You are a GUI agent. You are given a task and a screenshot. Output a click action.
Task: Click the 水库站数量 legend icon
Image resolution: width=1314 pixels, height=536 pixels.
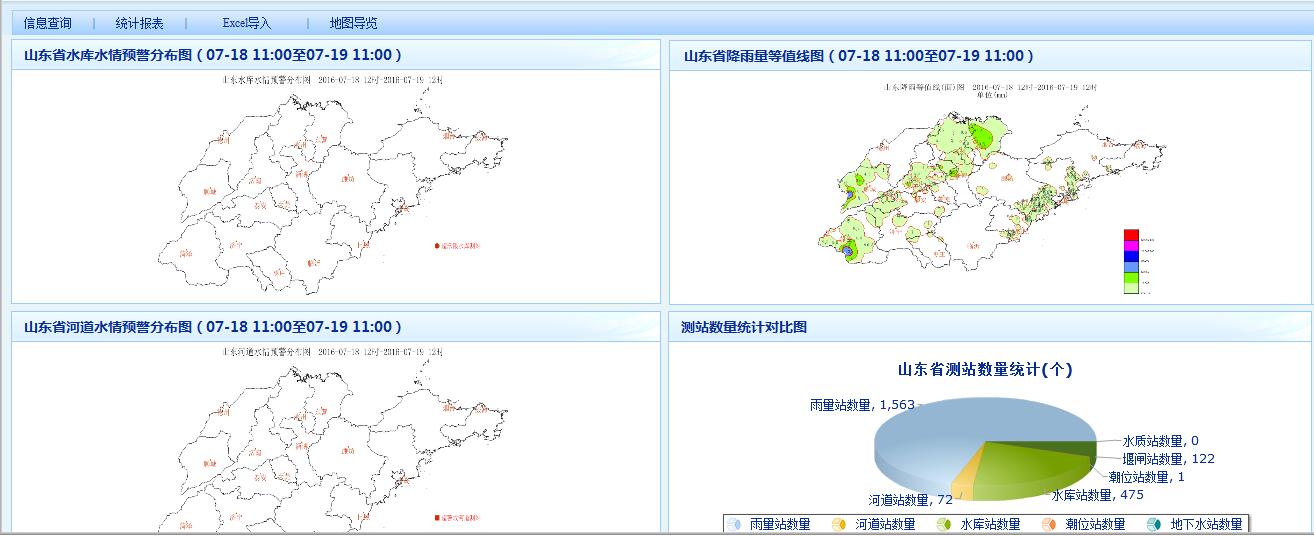point(945,524)
